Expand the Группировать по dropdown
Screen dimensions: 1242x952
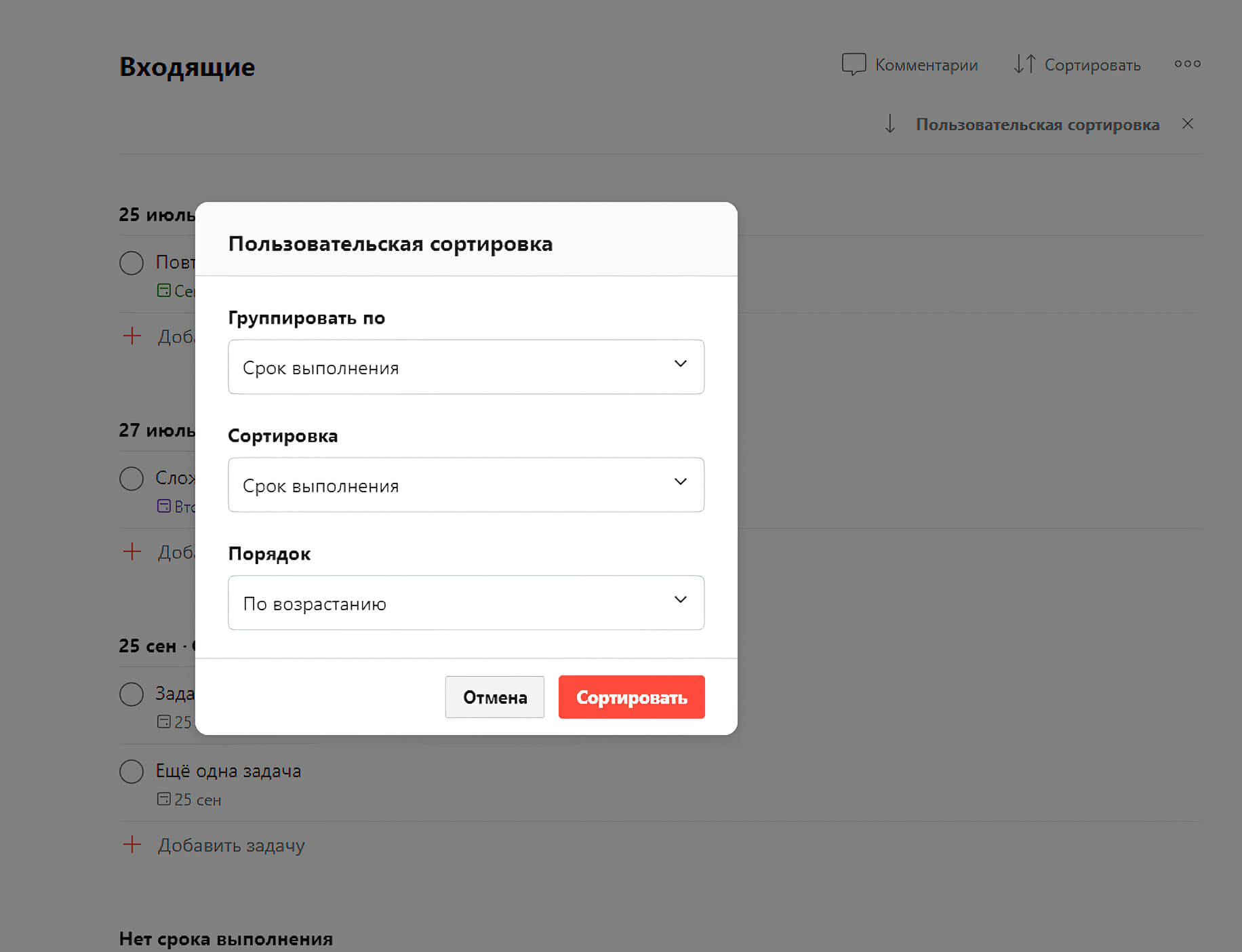pos(466,367)
